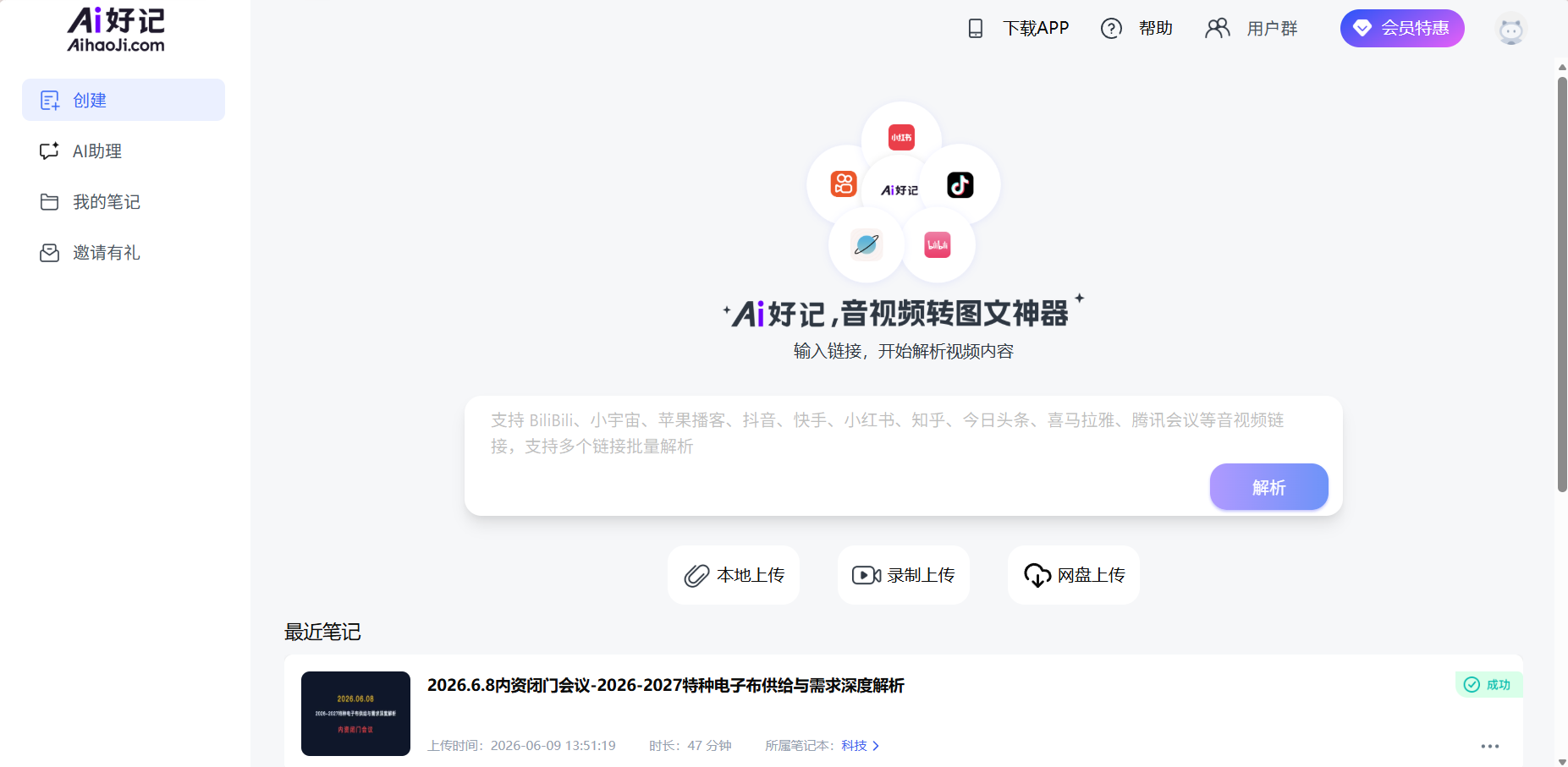Open AI助理 in the sidebar
Image resolution: width=1568 pixels, height=767 pixels.
[124, 151]
